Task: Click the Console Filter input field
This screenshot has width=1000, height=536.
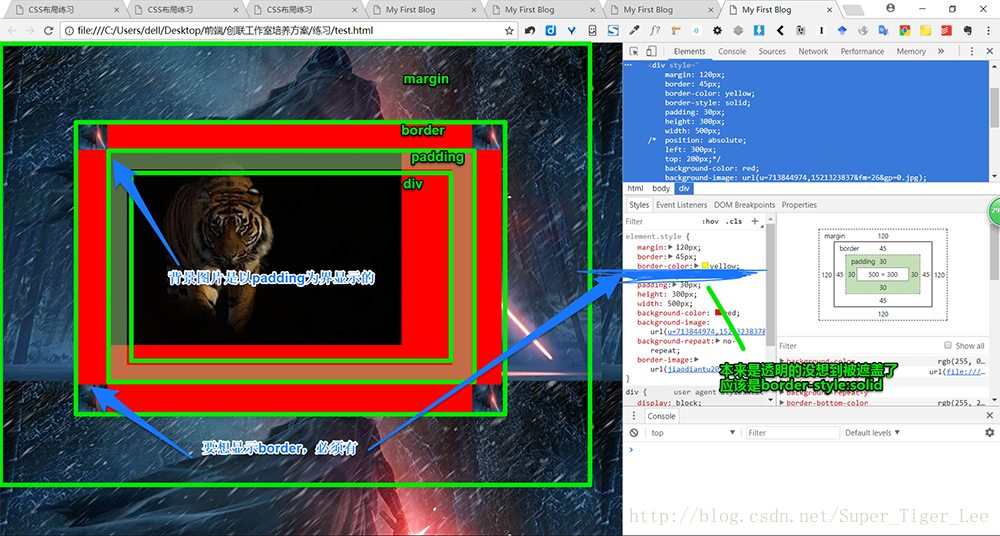Action: [x=793, y=433]
